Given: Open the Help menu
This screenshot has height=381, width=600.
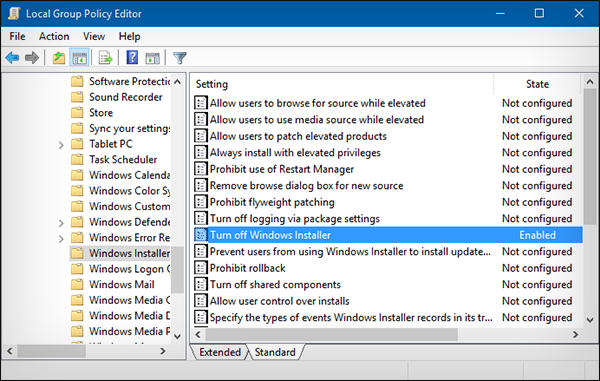Looking at the screenshot, I should click(x=129, y=36).
